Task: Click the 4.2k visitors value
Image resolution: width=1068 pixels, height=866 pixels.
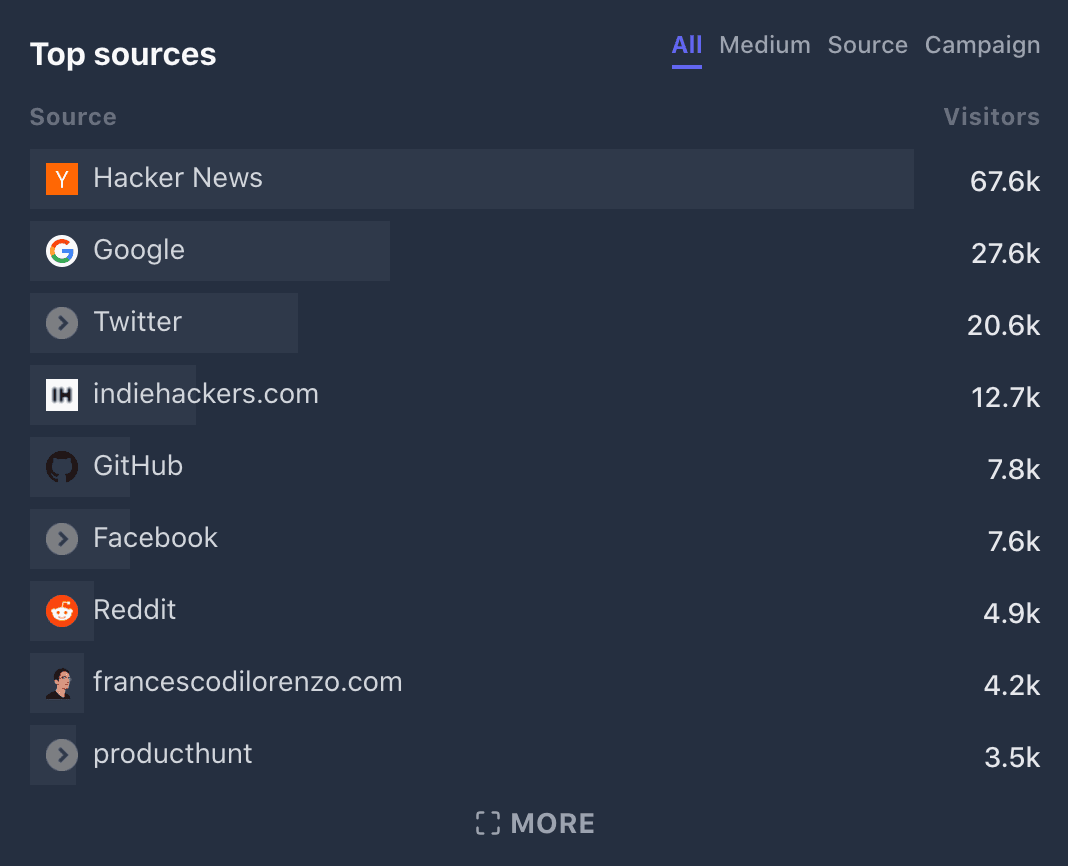Action: tap(1011, 685)
